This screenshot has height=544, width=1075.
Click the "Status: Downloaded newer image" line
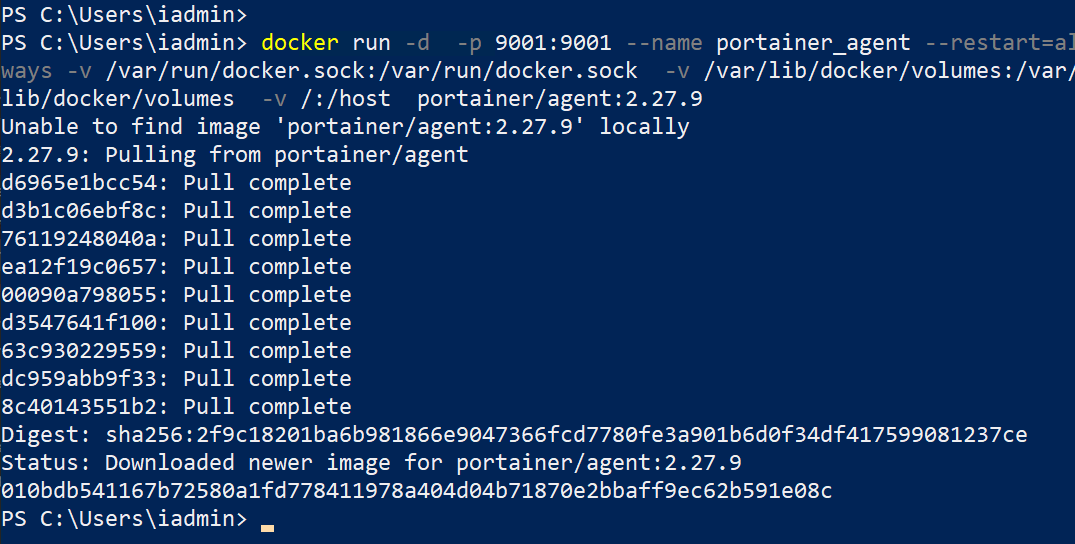371,463
